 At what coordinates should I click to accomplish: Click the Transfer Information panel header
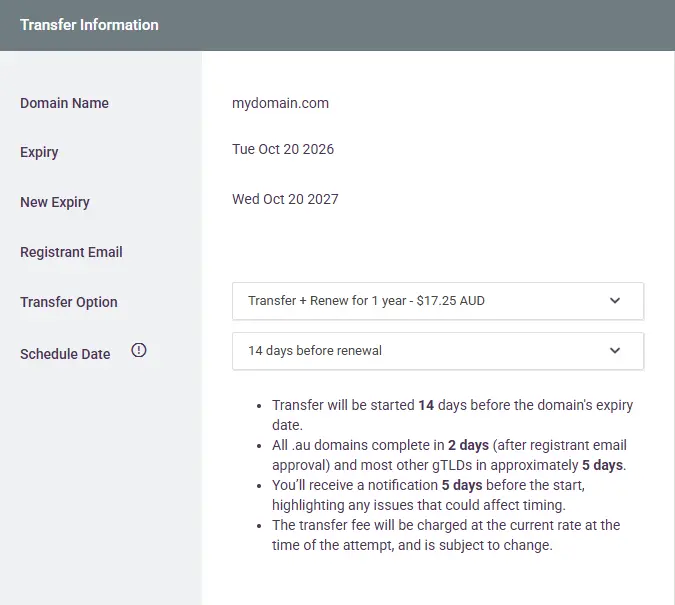point(89,25)
